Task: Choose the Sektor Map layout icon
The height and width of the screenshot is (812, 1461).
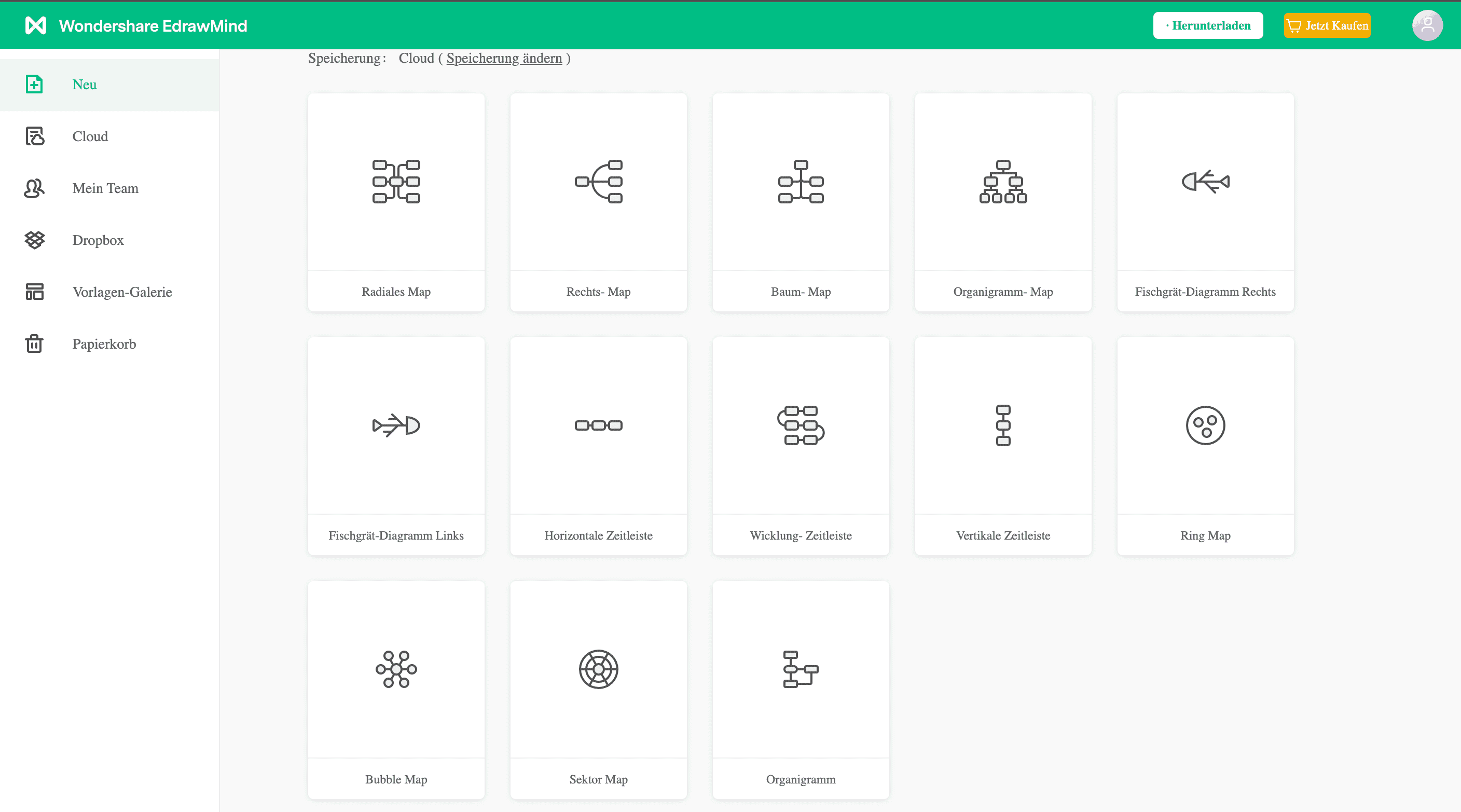Action: (598, 669)
